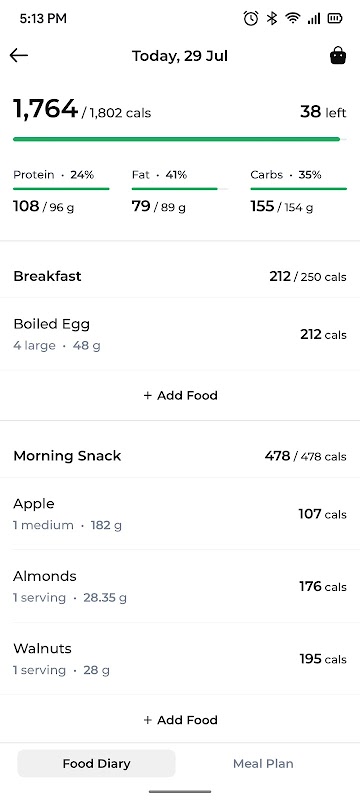Tap the cellular signal icon

314,19
